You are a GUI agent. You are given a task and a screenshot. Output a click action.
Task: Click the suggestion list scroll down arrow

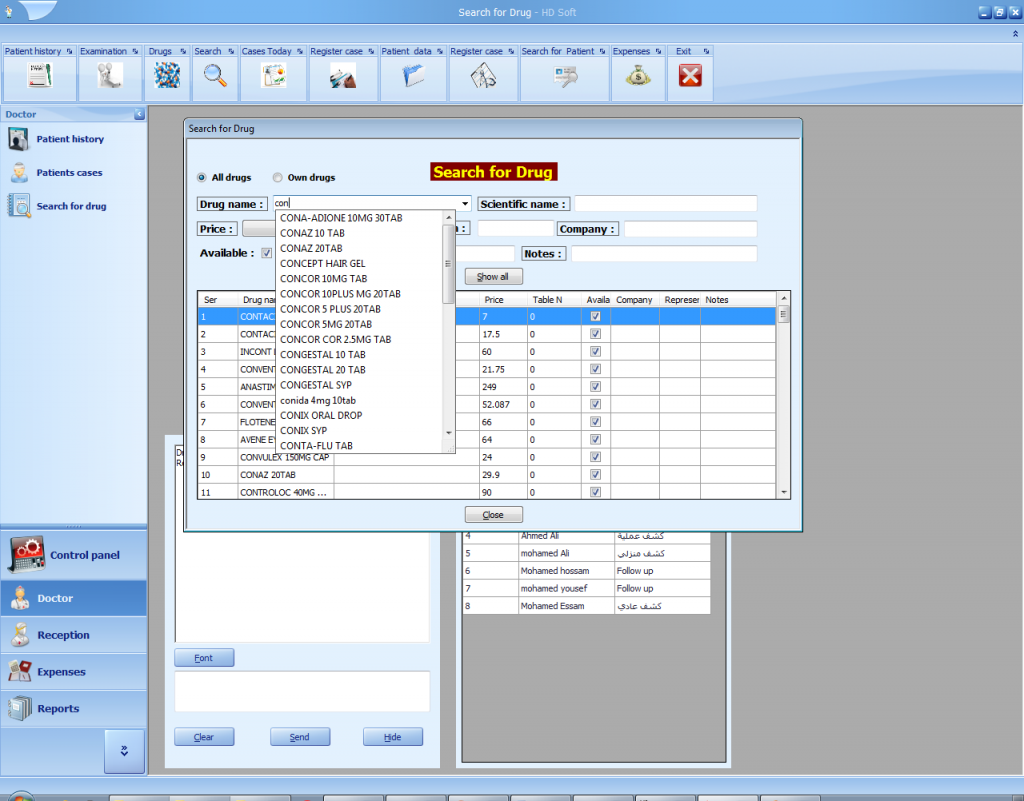449,433
